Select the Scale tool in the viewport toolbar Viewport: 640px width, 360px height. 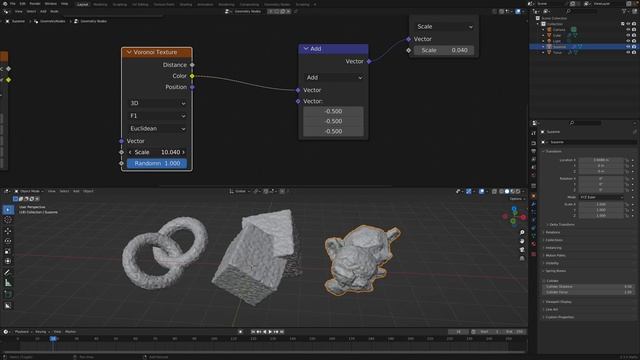point(8,251)
